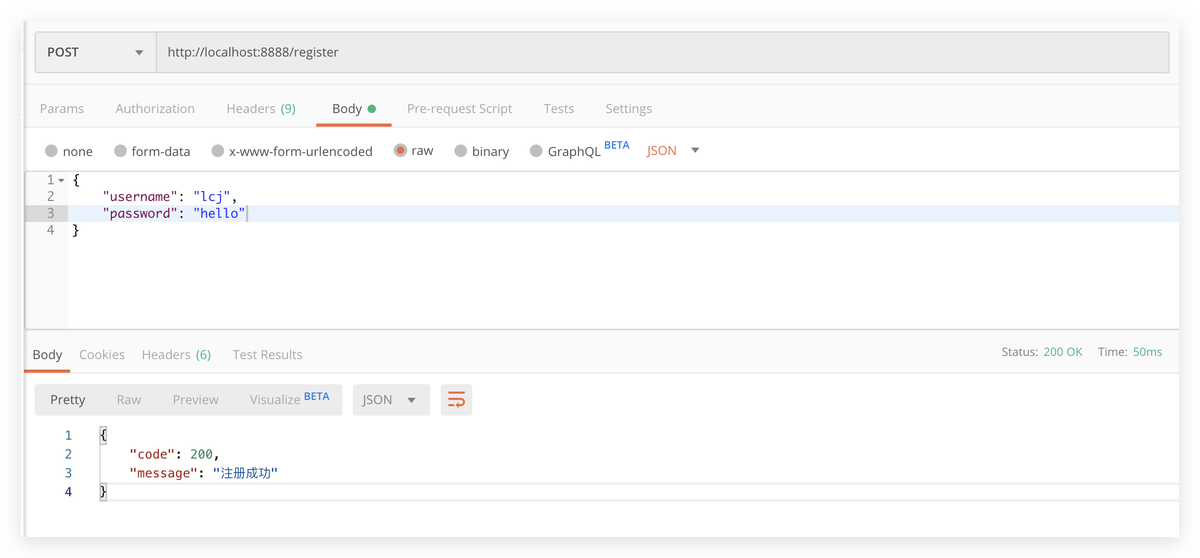The height and width of the screenshot is (558, 1200).
Task: Open the response format JSON dropdown
Action: pyautogui.click(x=391, y=400)
